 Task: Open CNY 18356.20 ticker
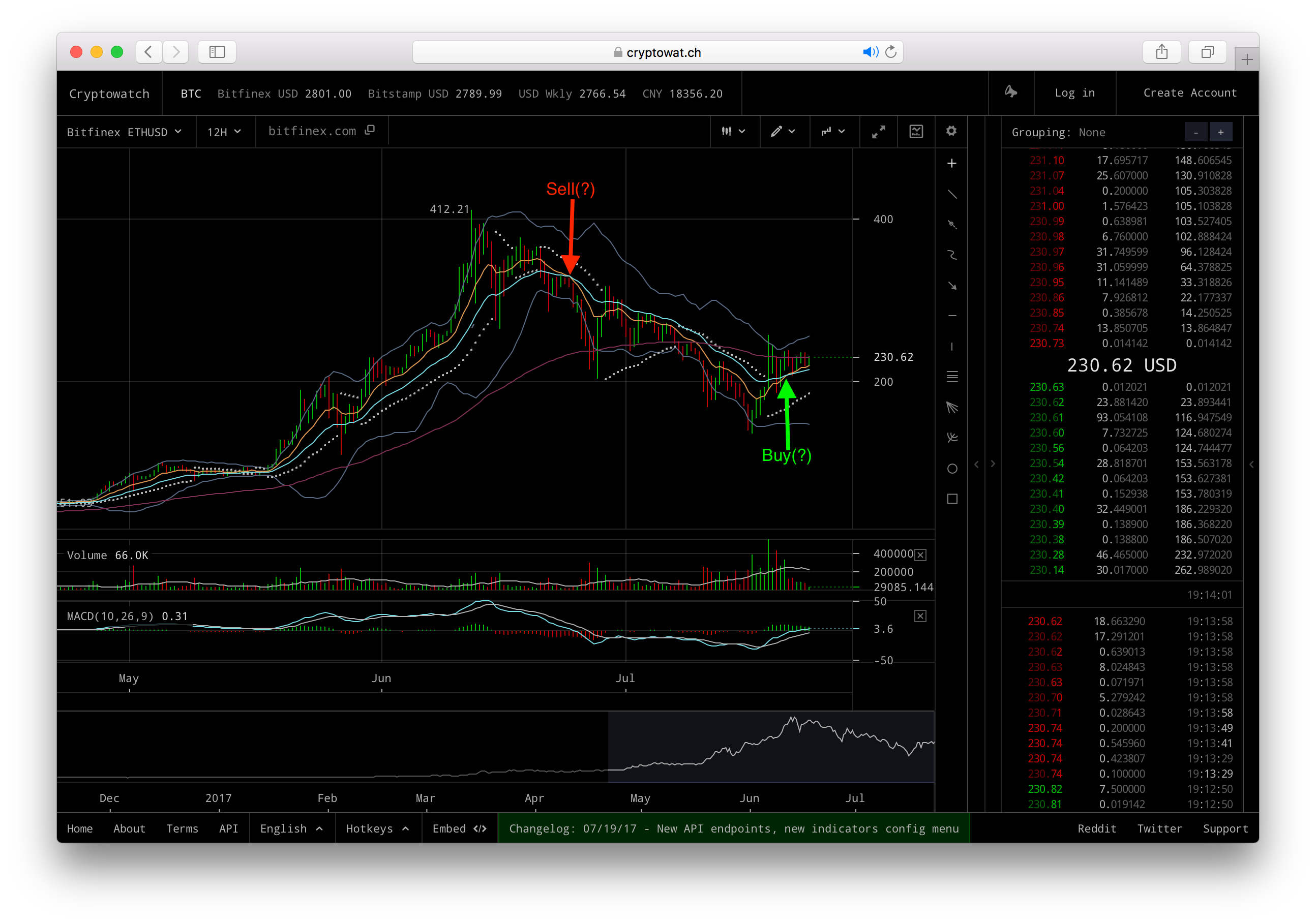tap(682, 94)
